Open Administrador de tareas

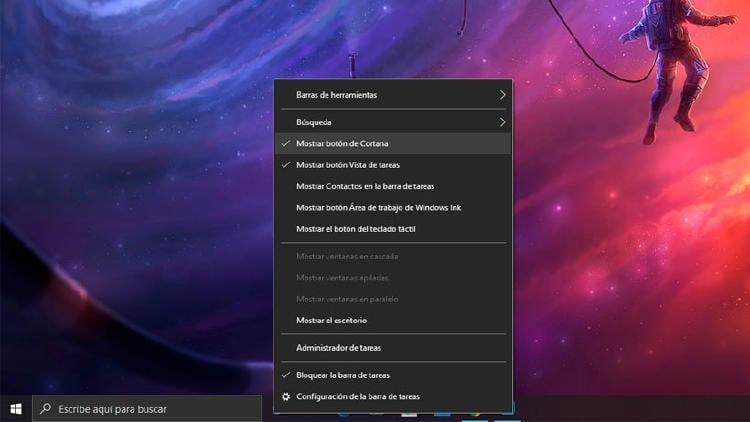pyautogui.click(x=338, y=348)
